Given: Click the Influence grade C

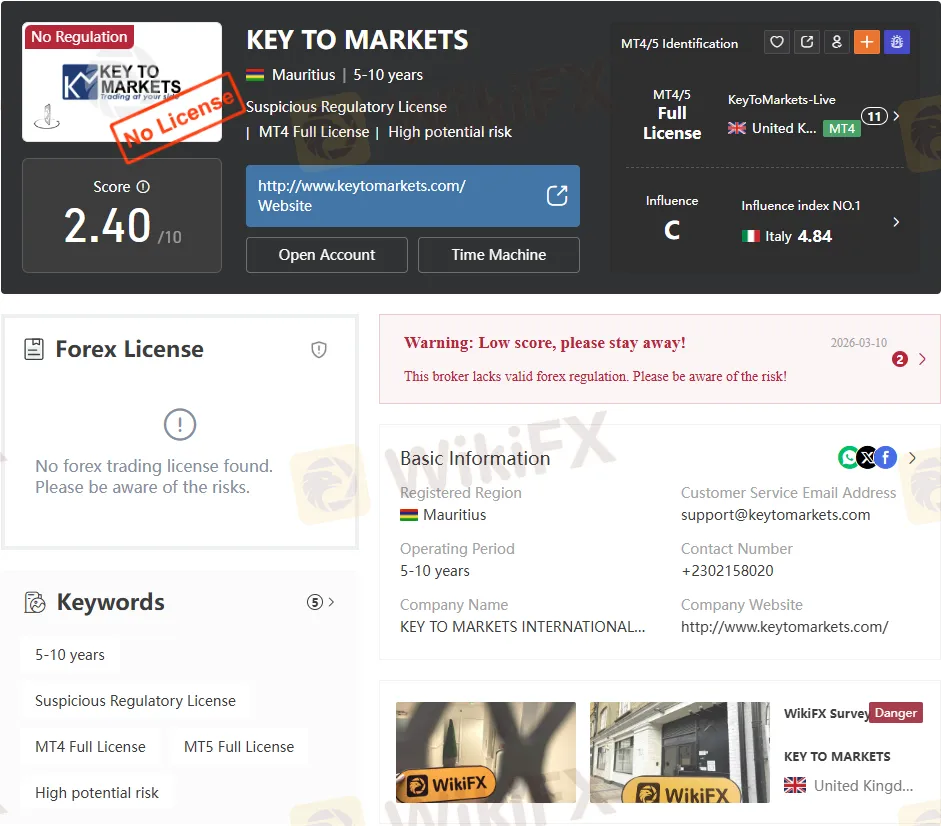Looking at the screenshot, I should pos(672,231).
